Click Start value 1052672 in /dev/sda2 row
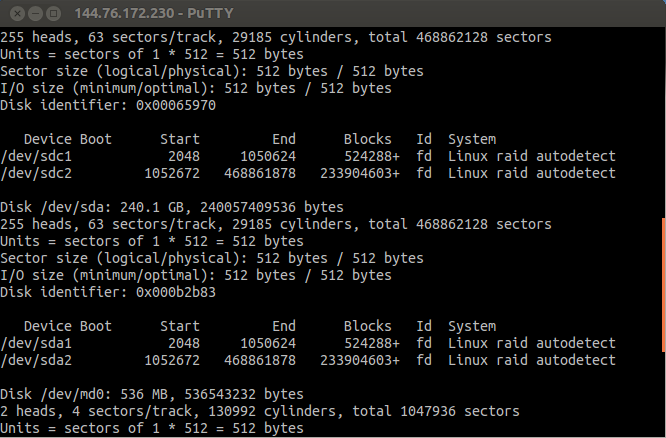The image size is (666, 438). coord(172,360)
